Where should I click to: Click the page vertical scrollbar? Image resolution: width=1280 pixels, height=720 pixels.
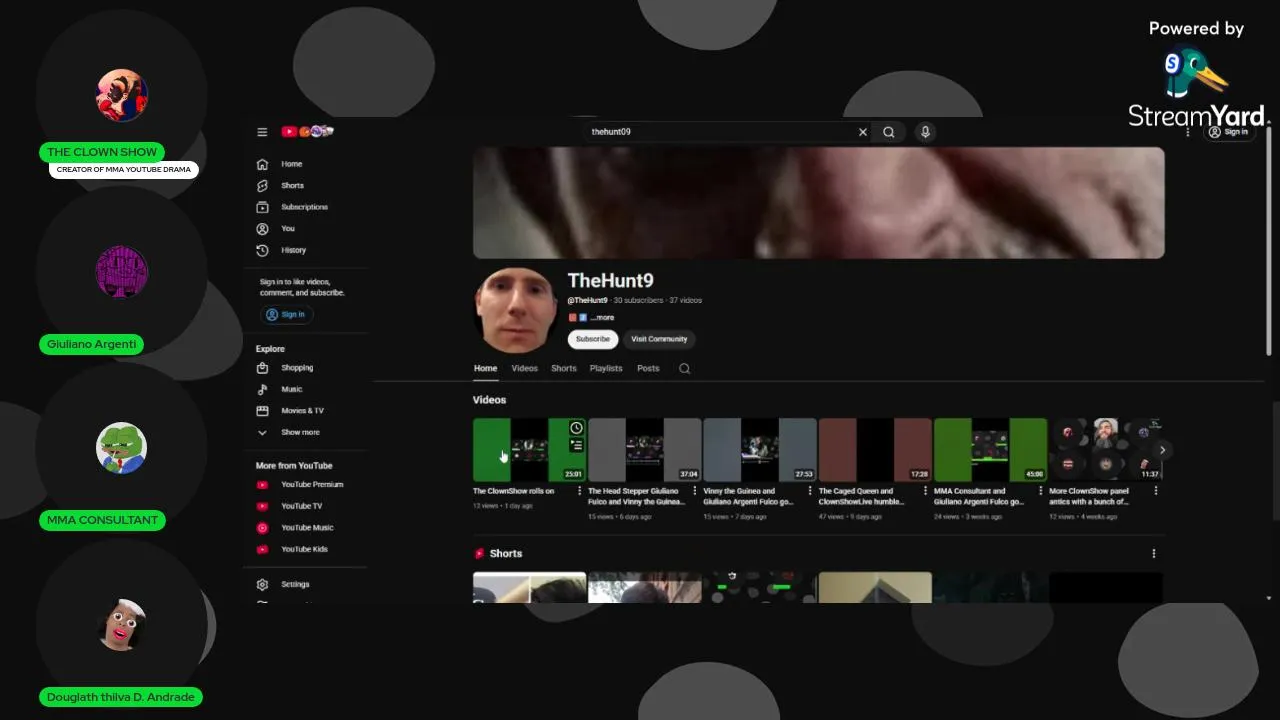tap(1269, 240)
